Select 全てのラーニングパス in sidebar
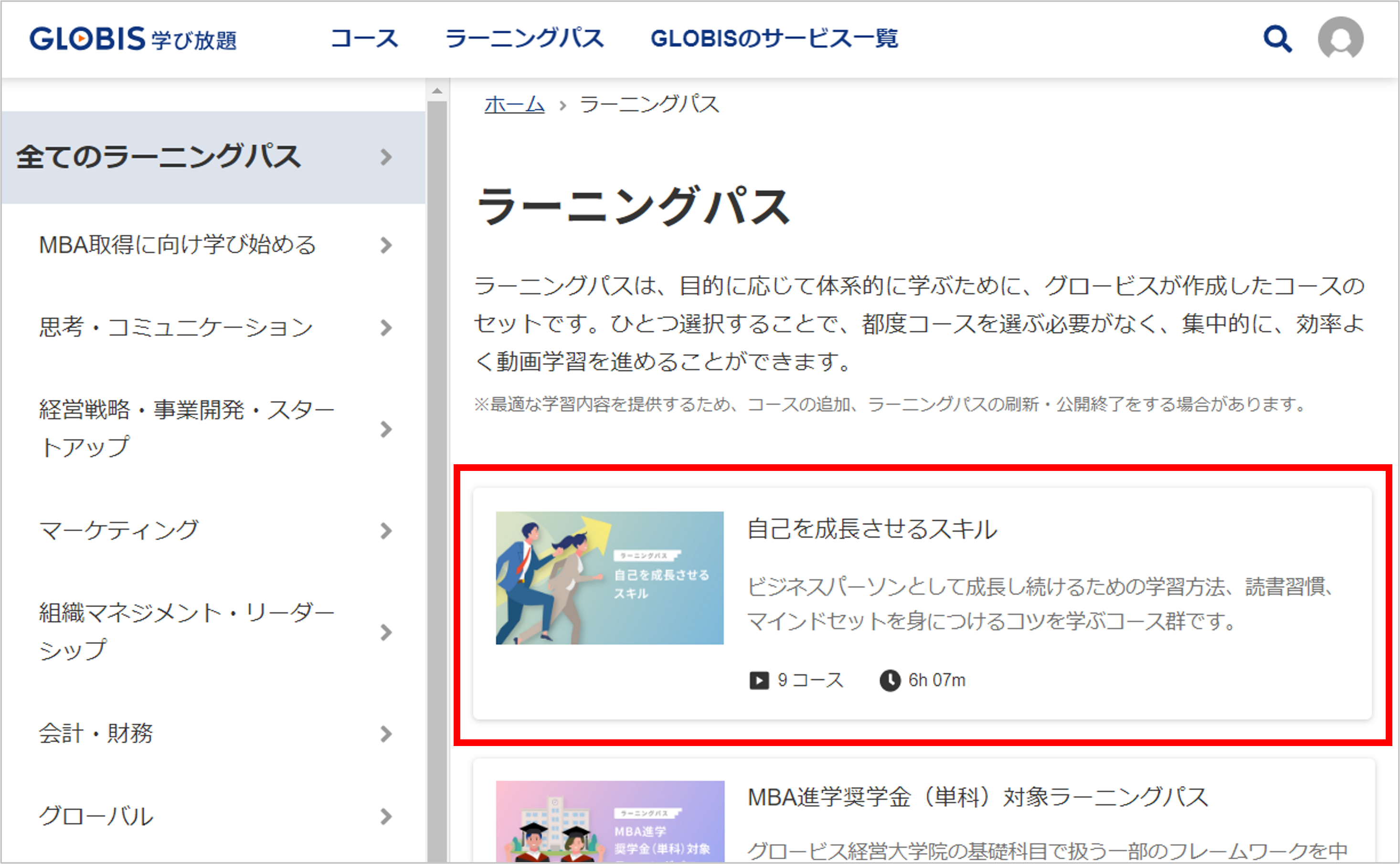This screenshot has width=1400, height=864. coord(212,157)
